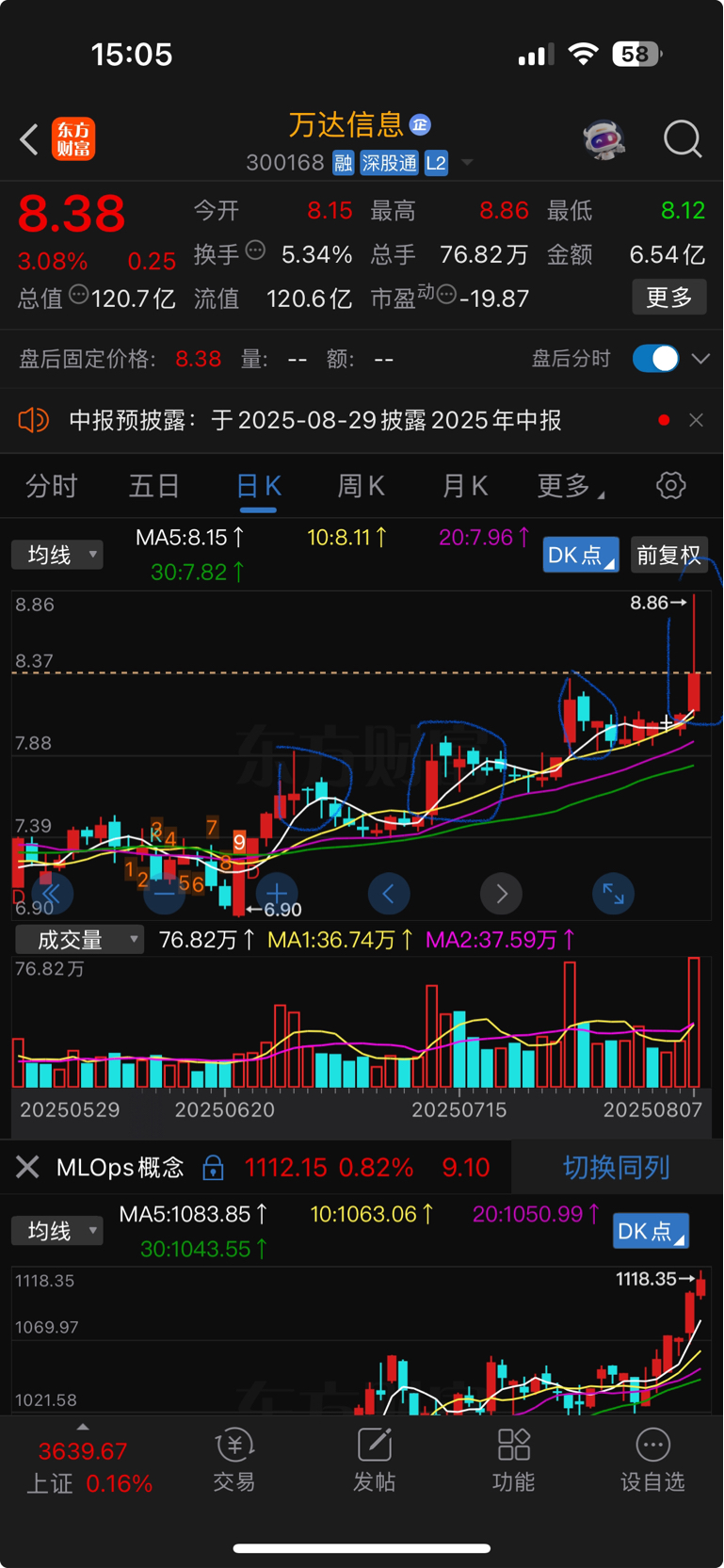This screenshot has width=724, height=1568.
Task: Open search with magnifier icon
Action: (x=683, y=139)
